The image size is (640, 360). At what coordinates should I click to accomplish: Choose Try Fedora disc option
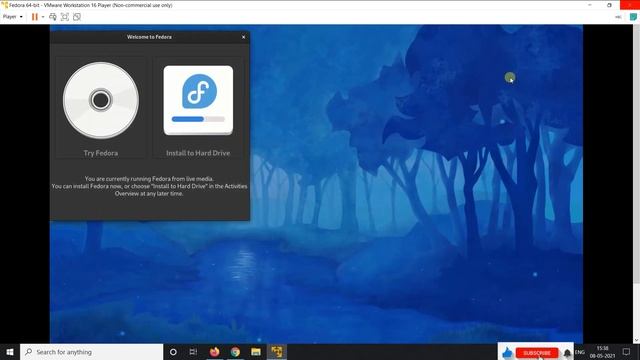click(101, 108)
